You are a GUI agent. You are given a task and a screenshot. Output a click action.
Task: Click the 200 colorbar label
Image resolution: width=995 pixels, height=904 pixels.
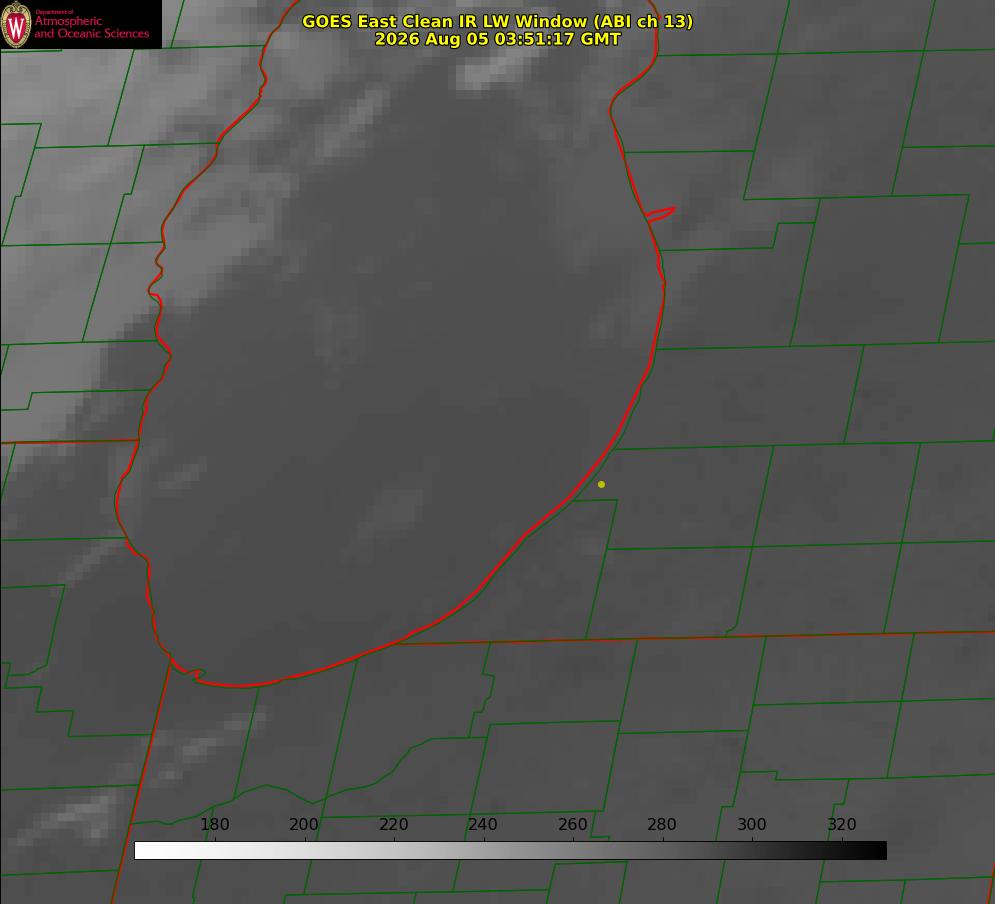tap(304, 824)
